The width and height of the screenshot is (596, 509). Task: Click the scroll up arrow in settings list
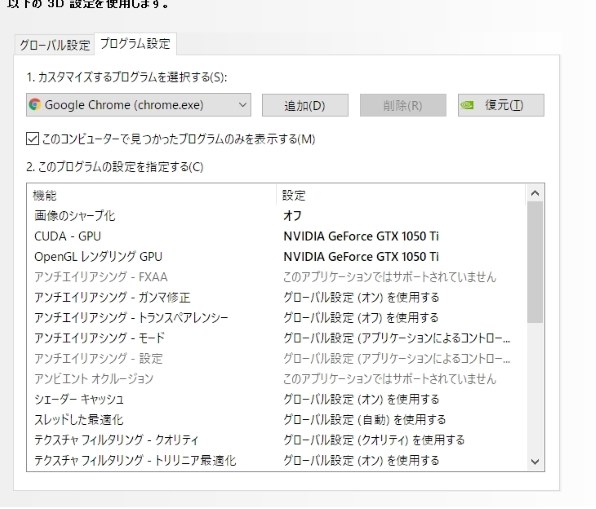[x=535, y=193]
